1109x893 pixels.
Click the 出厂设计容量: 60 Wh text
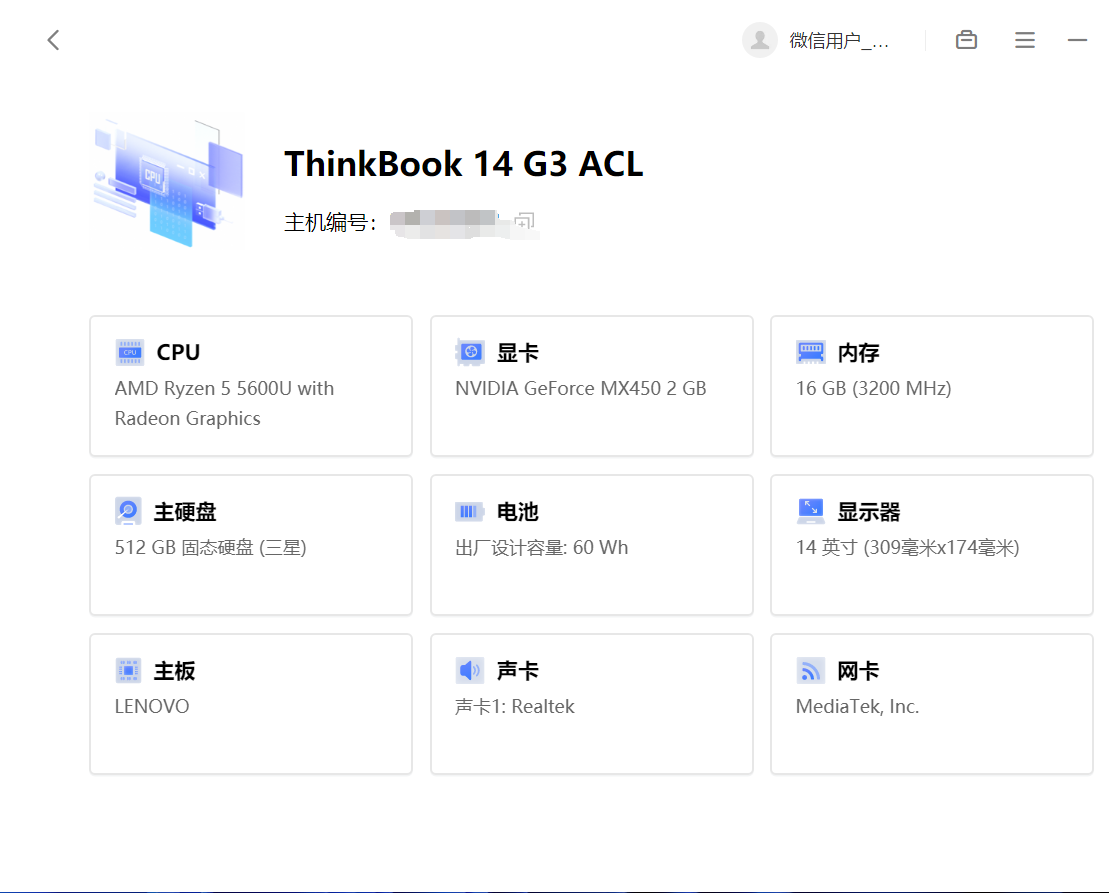pyautogui.click(x=542, y=547)
